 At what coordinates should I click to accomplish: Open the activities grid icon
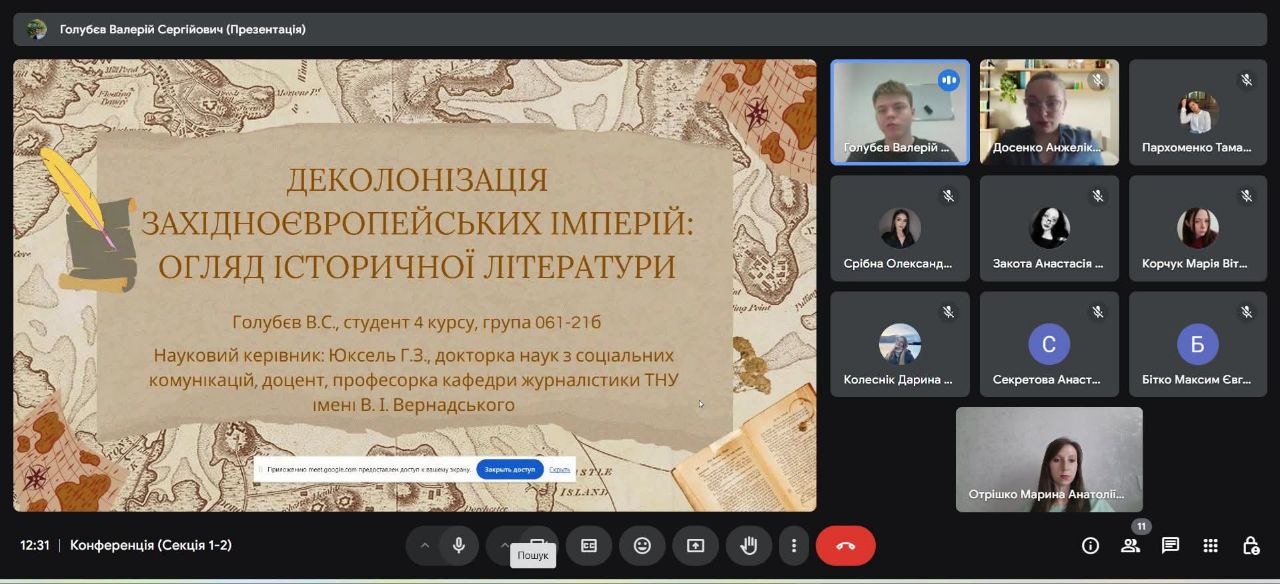tap(1210, 545)
